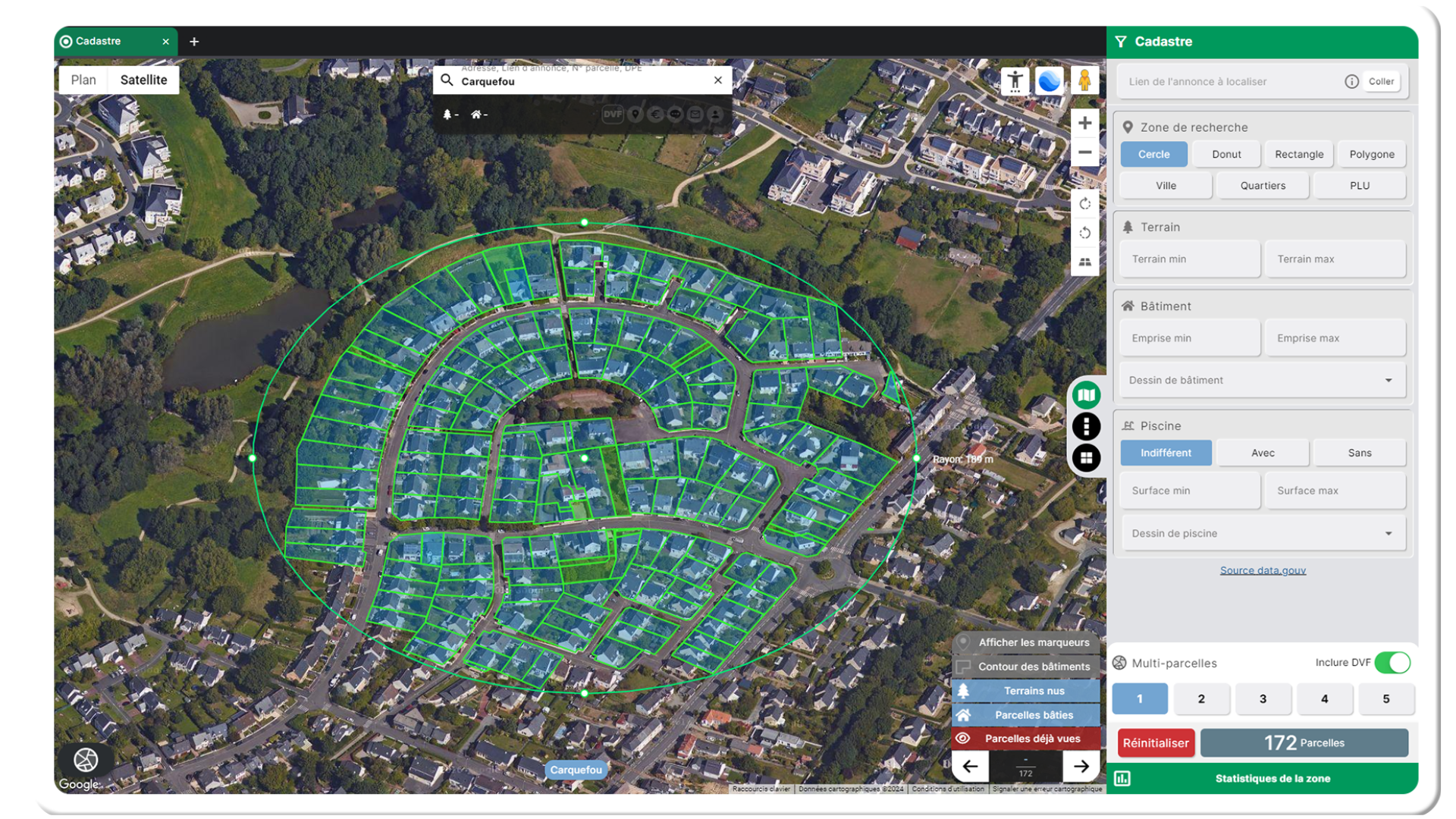
Task: Select the Avec piscine option
Action: (x=1263, y=453)
